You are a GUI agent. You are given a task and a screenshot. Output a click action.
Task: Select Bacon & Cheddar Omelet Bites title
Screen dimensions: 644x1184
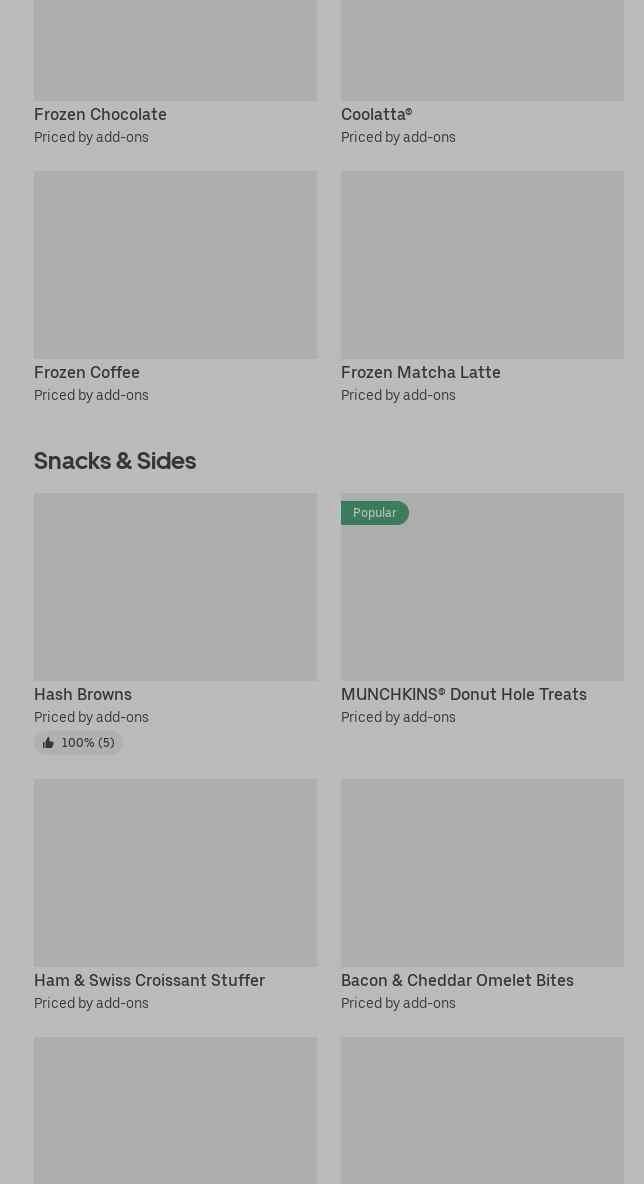pos(457,981)
